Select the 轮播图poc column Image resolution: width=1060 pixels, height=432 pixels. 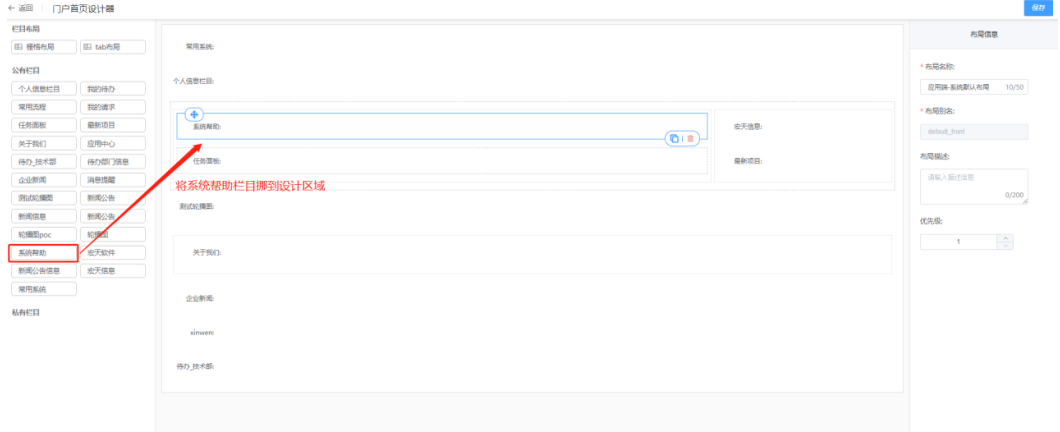click(x=44, y=235)
